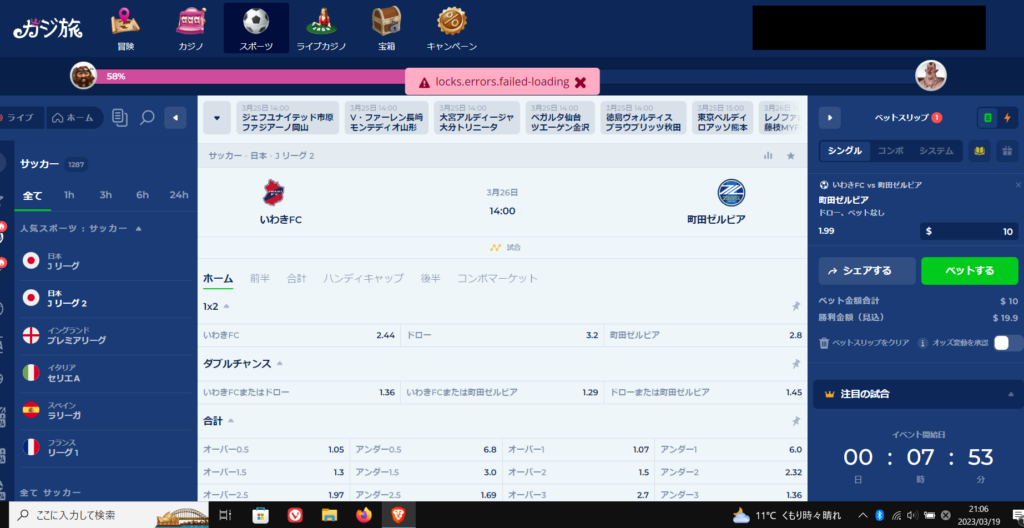The height and width of the screenshot is (528, 1024).
Task: Click the stake amount field showing 10
Action: 968,231
